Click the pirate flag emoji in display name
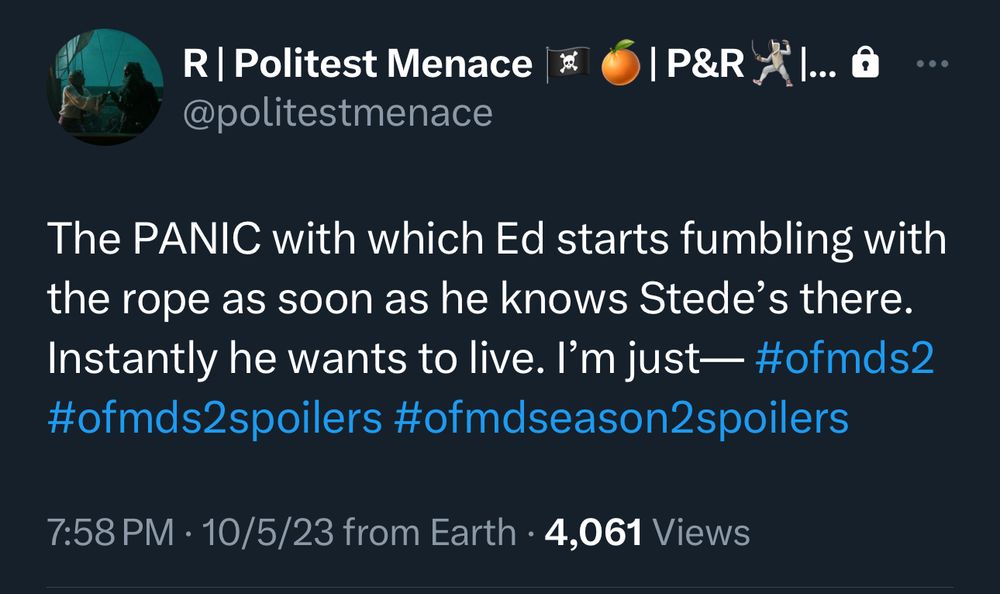 coord(567,63)
